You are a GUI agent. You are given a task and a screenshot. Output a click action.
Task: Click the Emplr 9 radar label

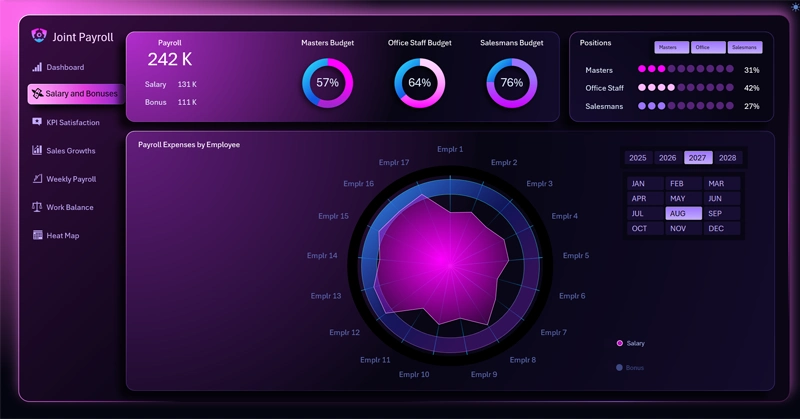click(484, 374)
